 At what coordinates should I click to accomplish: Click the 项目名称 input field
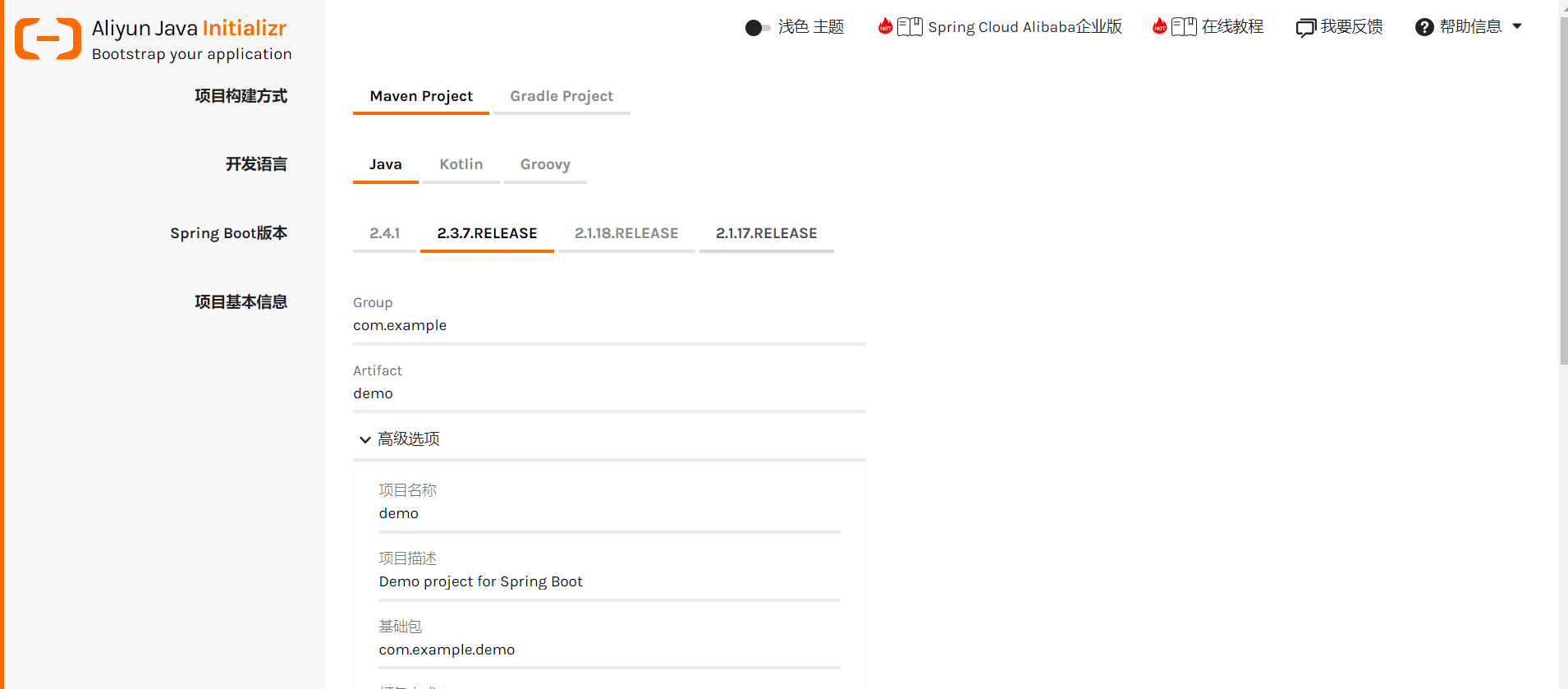pos(609,514)
